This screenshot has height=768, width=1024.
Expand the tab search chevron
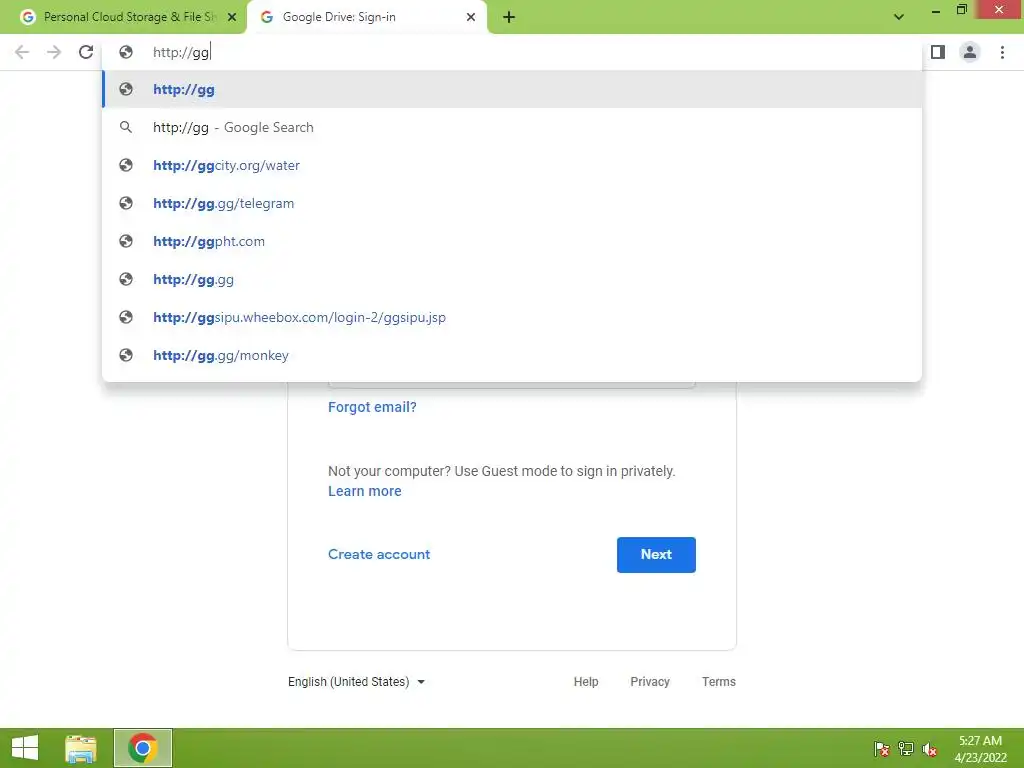click(x=899, y=17)
